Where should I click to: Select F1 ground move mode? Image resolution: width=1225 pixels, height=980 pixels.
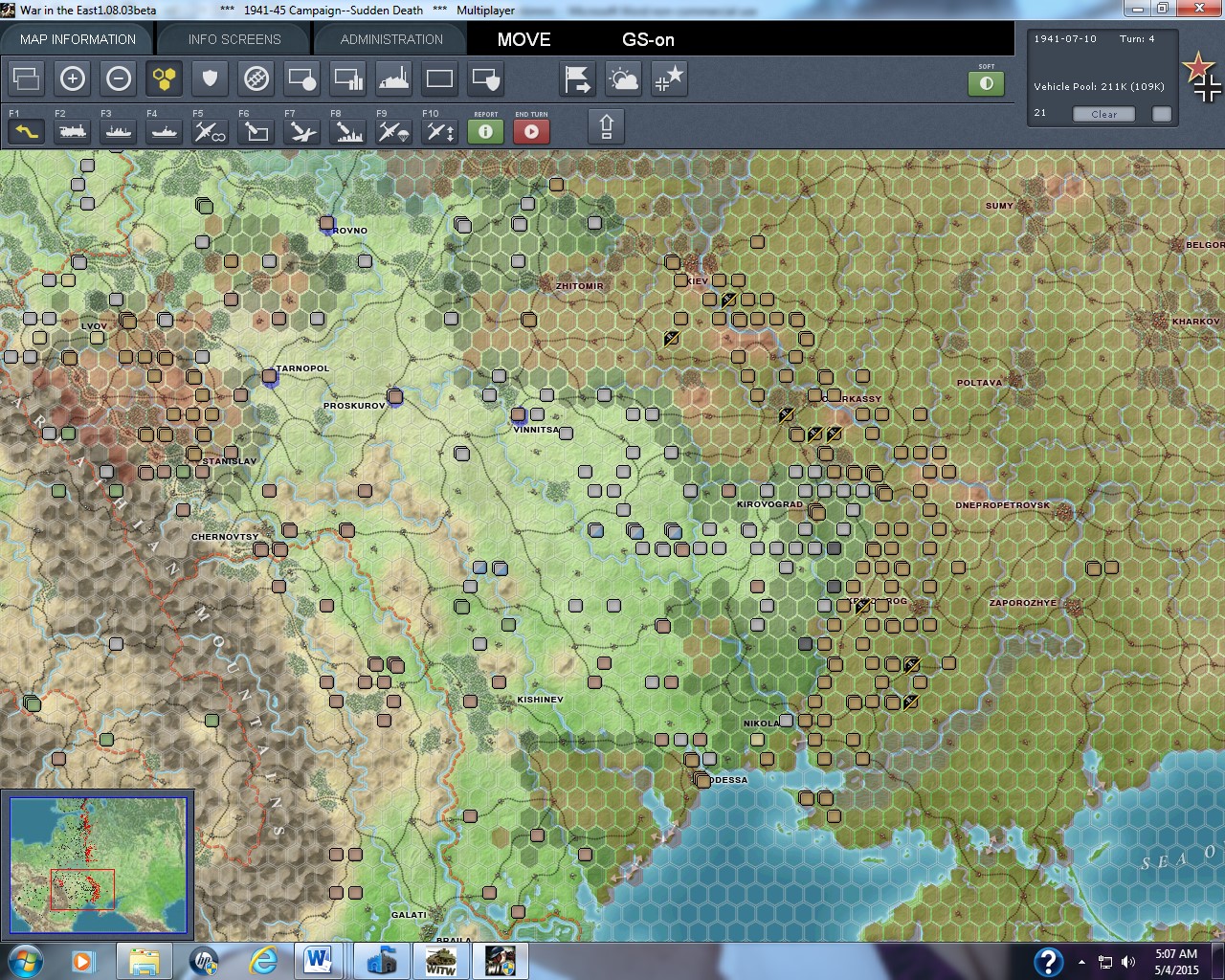point(26,131)
